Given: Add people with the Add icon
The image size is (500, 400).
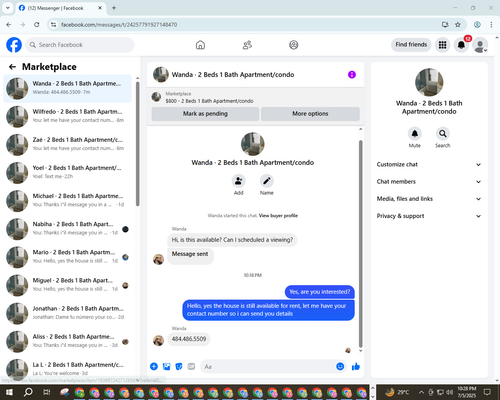Looking at the screenshot, I should [x=239, y=181].
